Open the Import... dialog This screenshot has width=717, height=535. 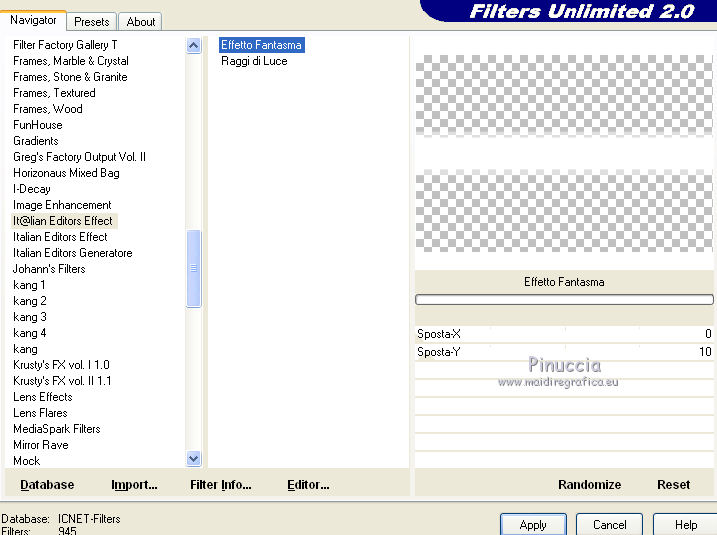coord(134,485)
